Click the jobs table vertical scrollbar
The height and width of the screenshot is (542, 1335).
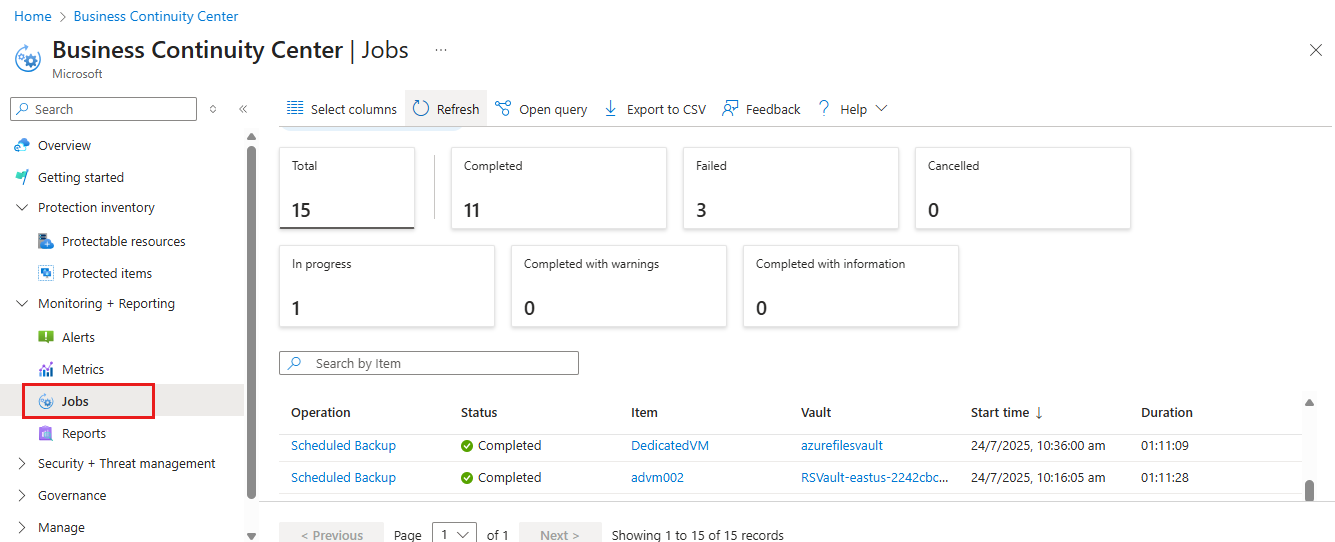[x=1309, y=492]
